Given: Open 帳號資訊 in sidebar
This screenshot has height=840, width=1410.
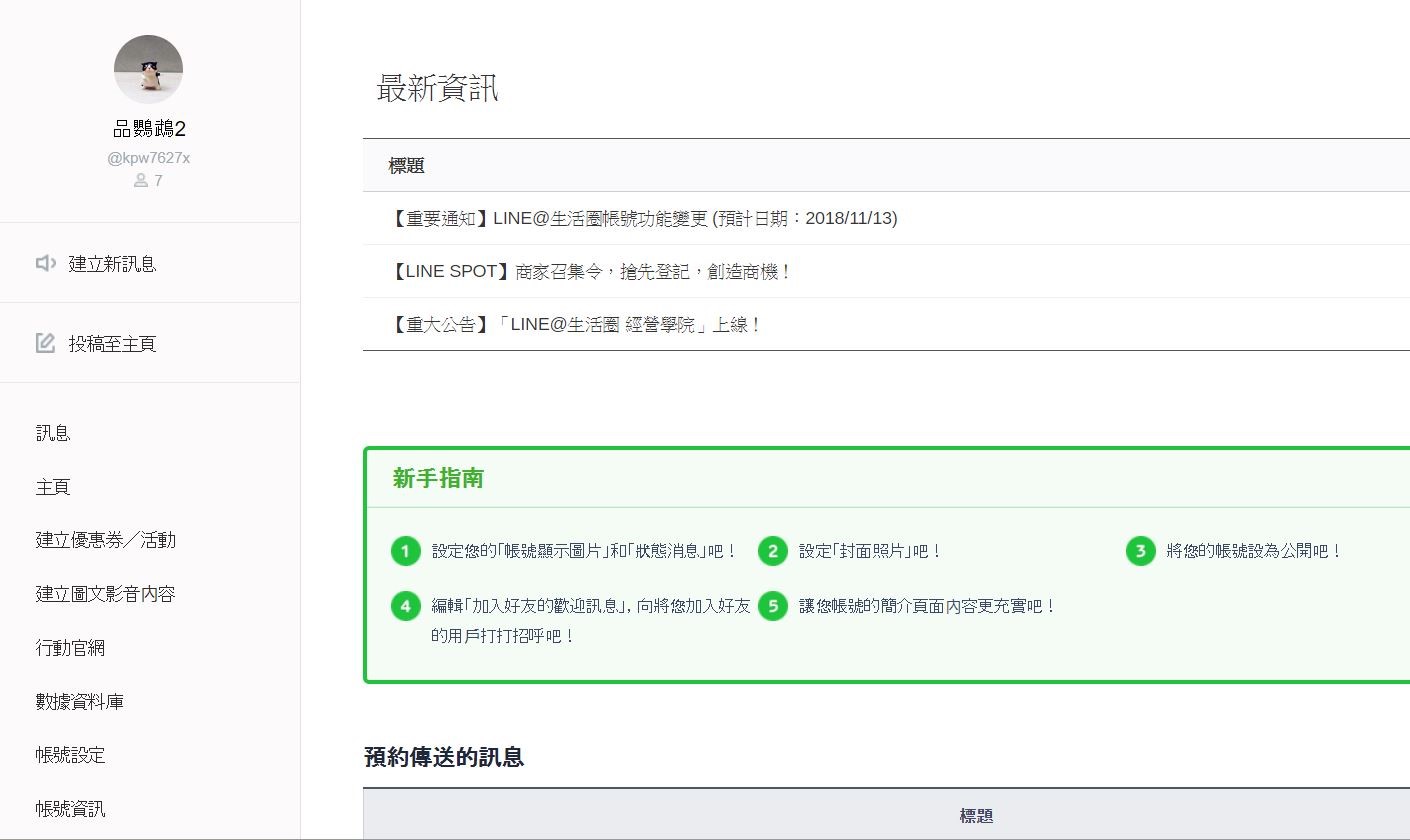Looking at the screenshot, I should pyautogui.click(x=70, y=809).
